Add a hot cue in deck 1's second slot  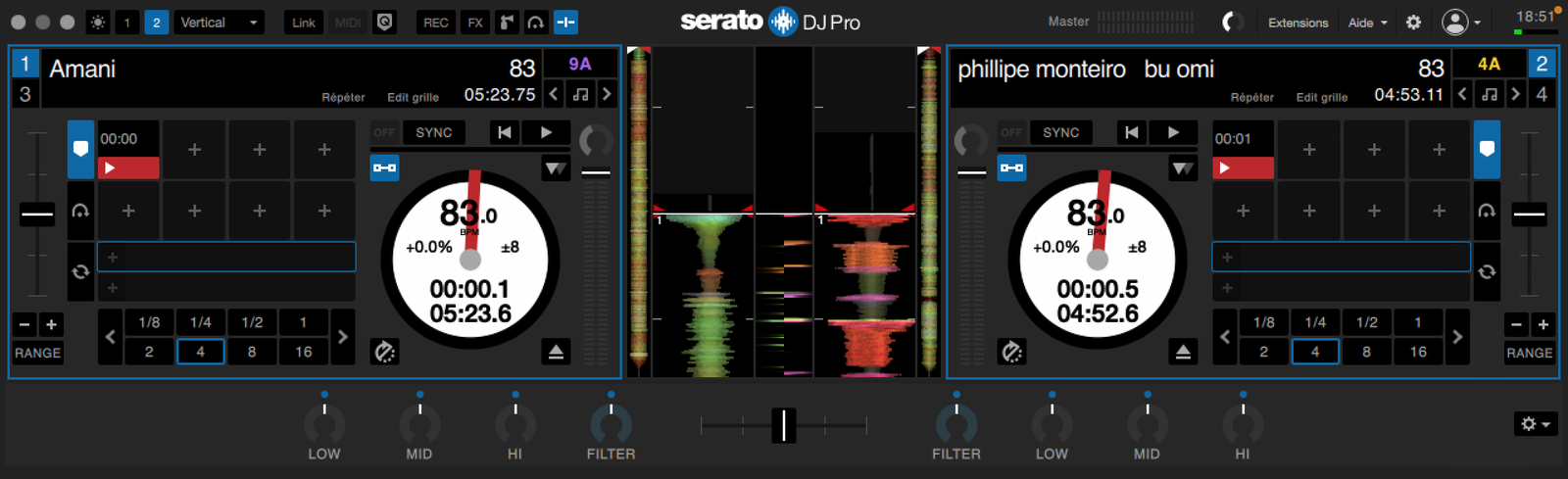(194, 149)
